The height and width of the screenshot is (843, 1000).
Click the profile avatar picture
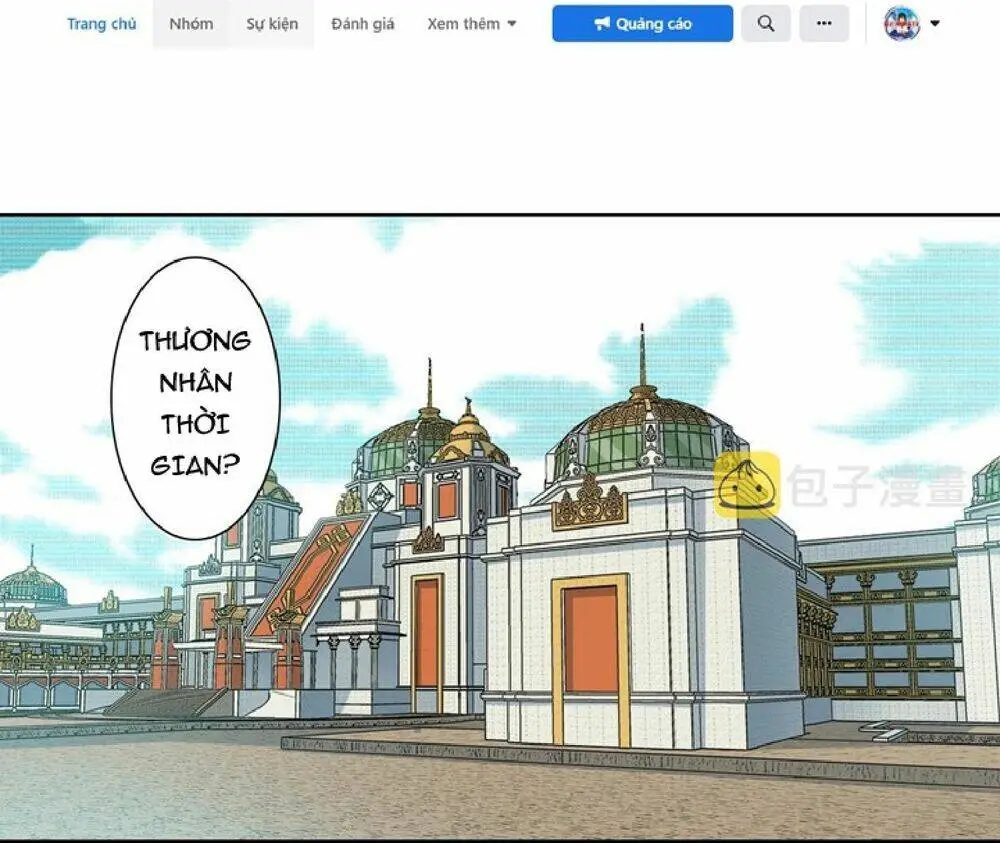click(x=902, y=23)
